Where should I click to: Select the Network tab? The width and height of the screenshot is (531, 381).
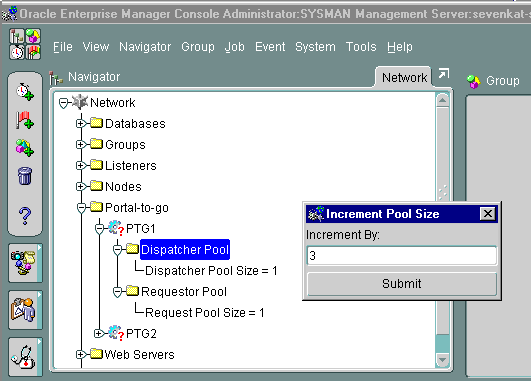pos(404,78)
